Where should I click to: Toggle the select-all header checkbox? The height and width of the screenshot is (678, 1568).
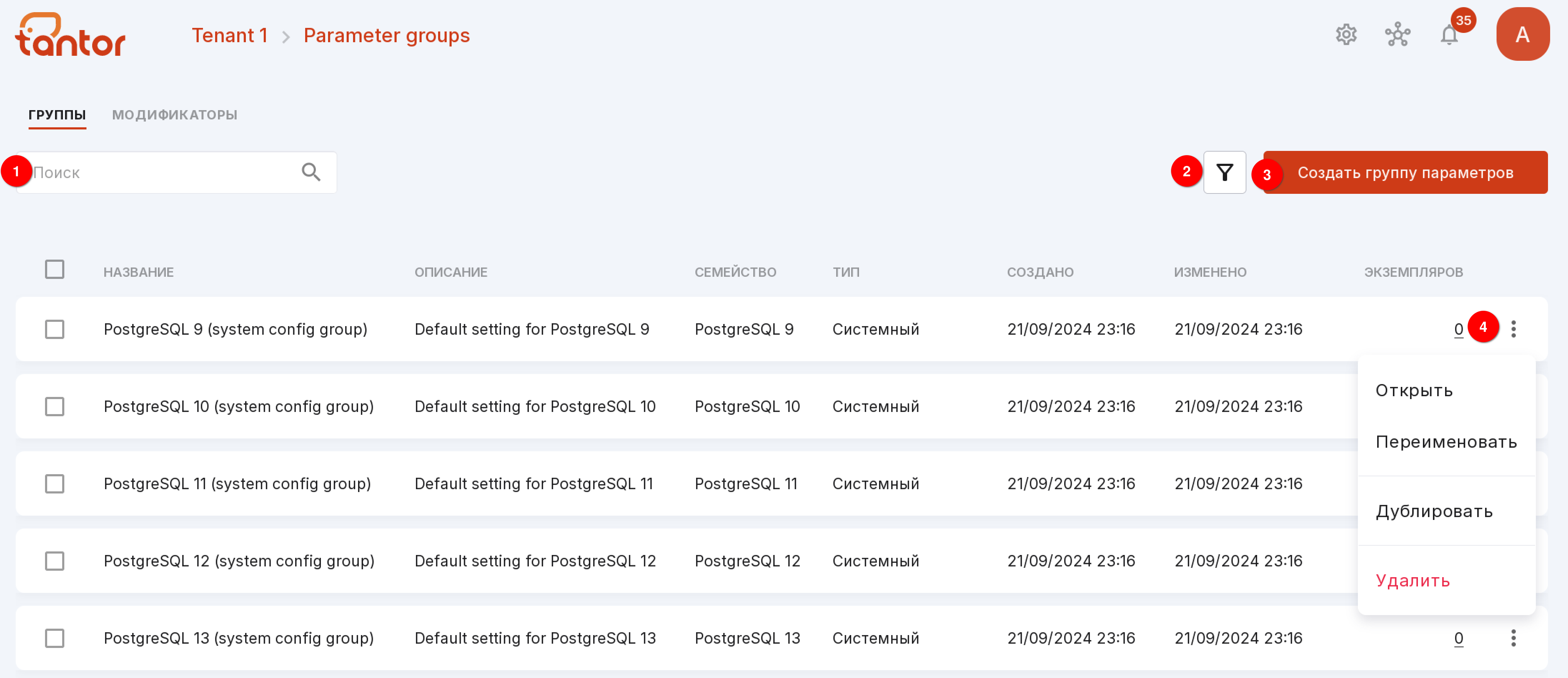pyautogui.click(x=55, y=269)
